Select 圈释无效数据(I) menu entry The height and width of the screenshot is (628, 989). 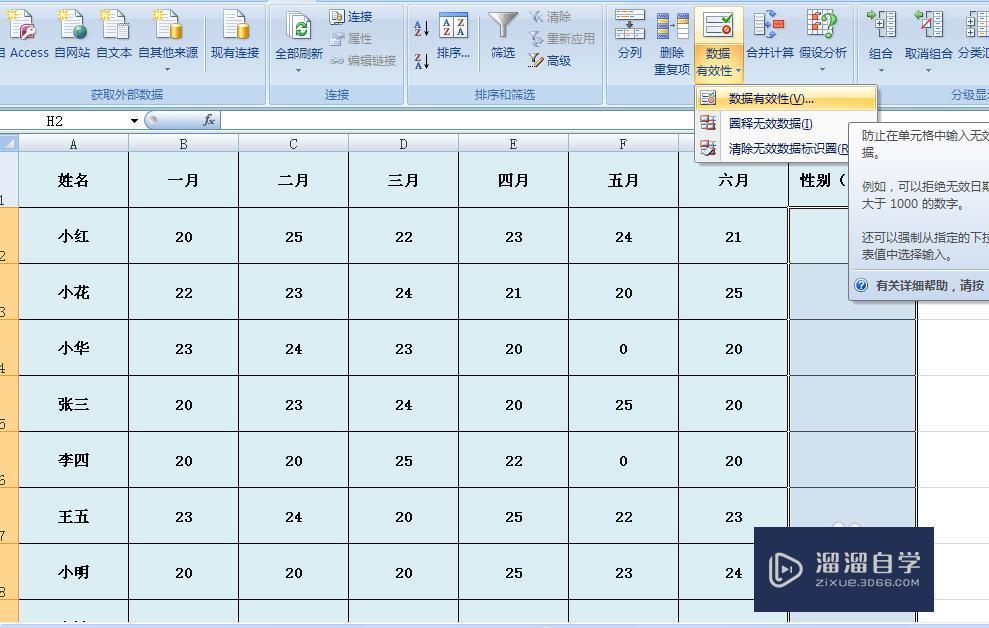(x=770, y=122)
